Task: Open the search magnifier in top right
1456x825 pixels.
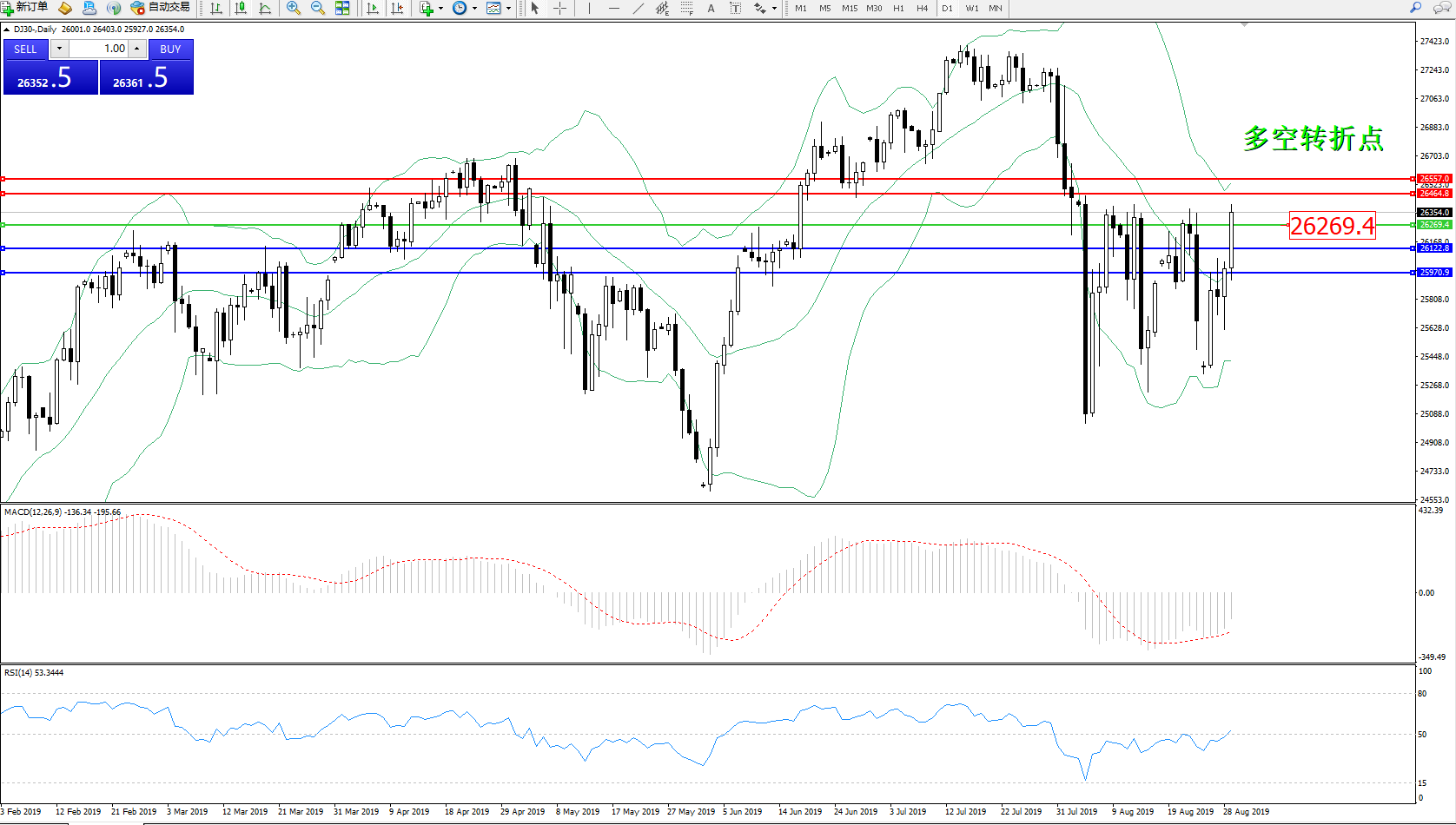Action: [x=1415, y=8]
